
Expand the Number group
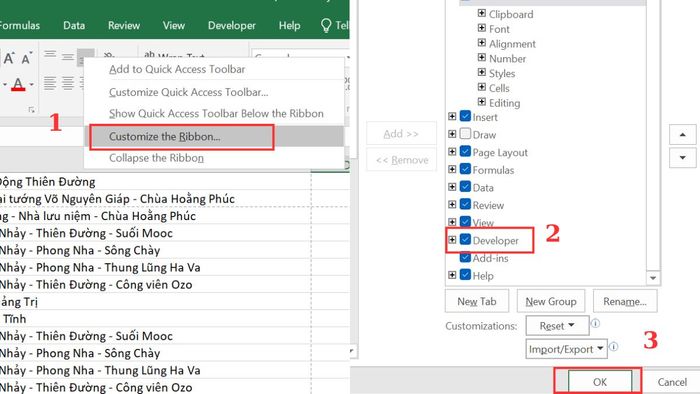pyautogui.click(x=482, y=57)
